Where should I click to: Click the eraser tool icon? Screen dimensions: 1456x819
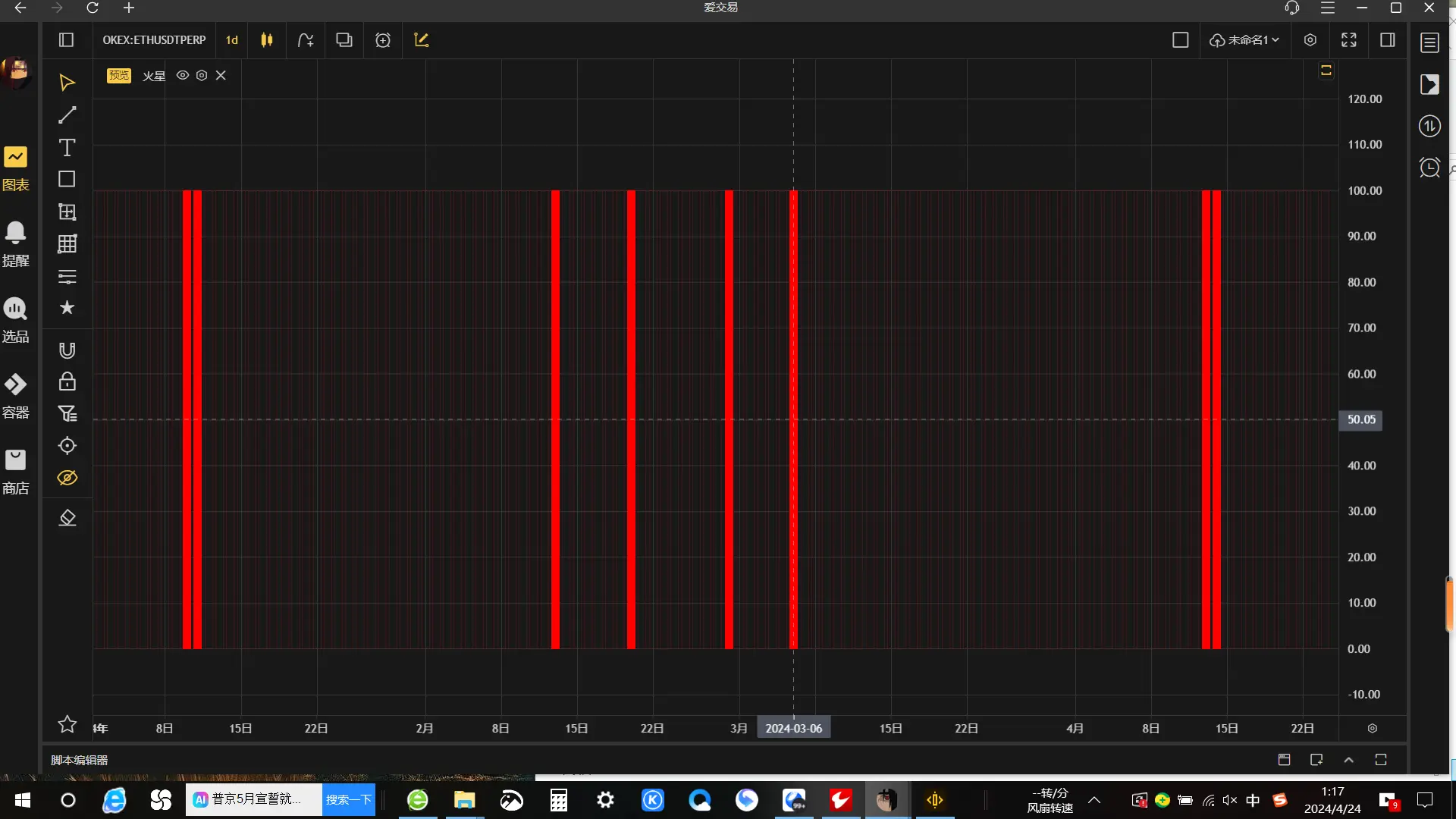[x=67, y=518]
